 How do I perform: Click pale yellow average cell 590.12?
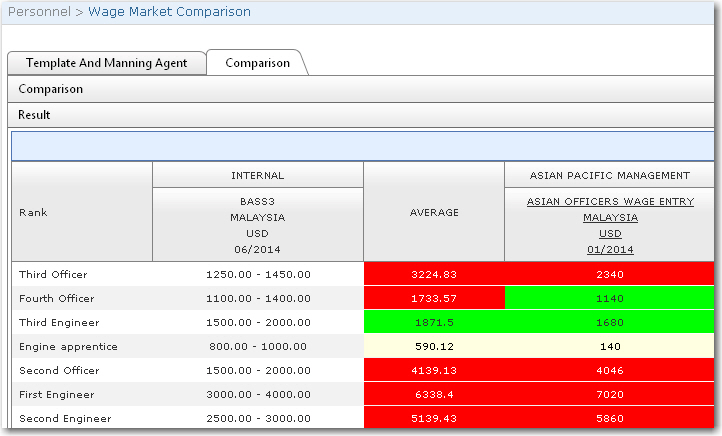434,347
